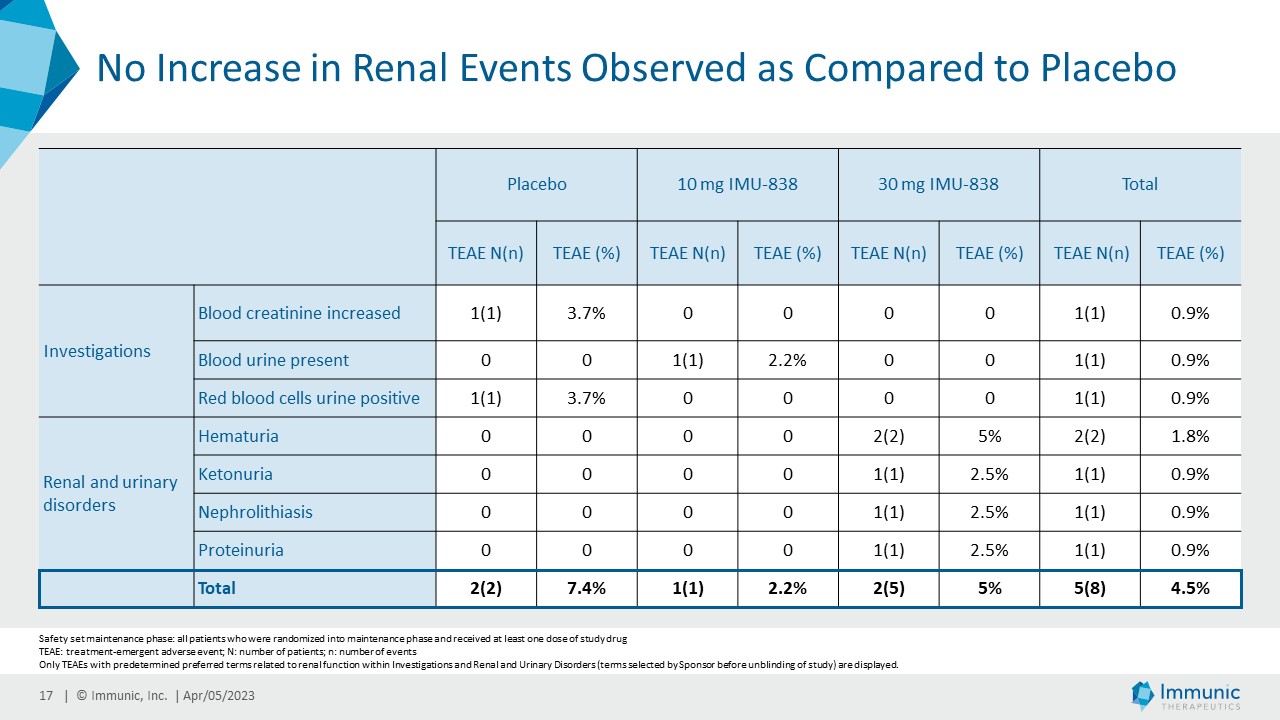This screenshot has height=720, width=1280.
Task: Click the Blood urine present row label
Action: (x=273, y=360)
